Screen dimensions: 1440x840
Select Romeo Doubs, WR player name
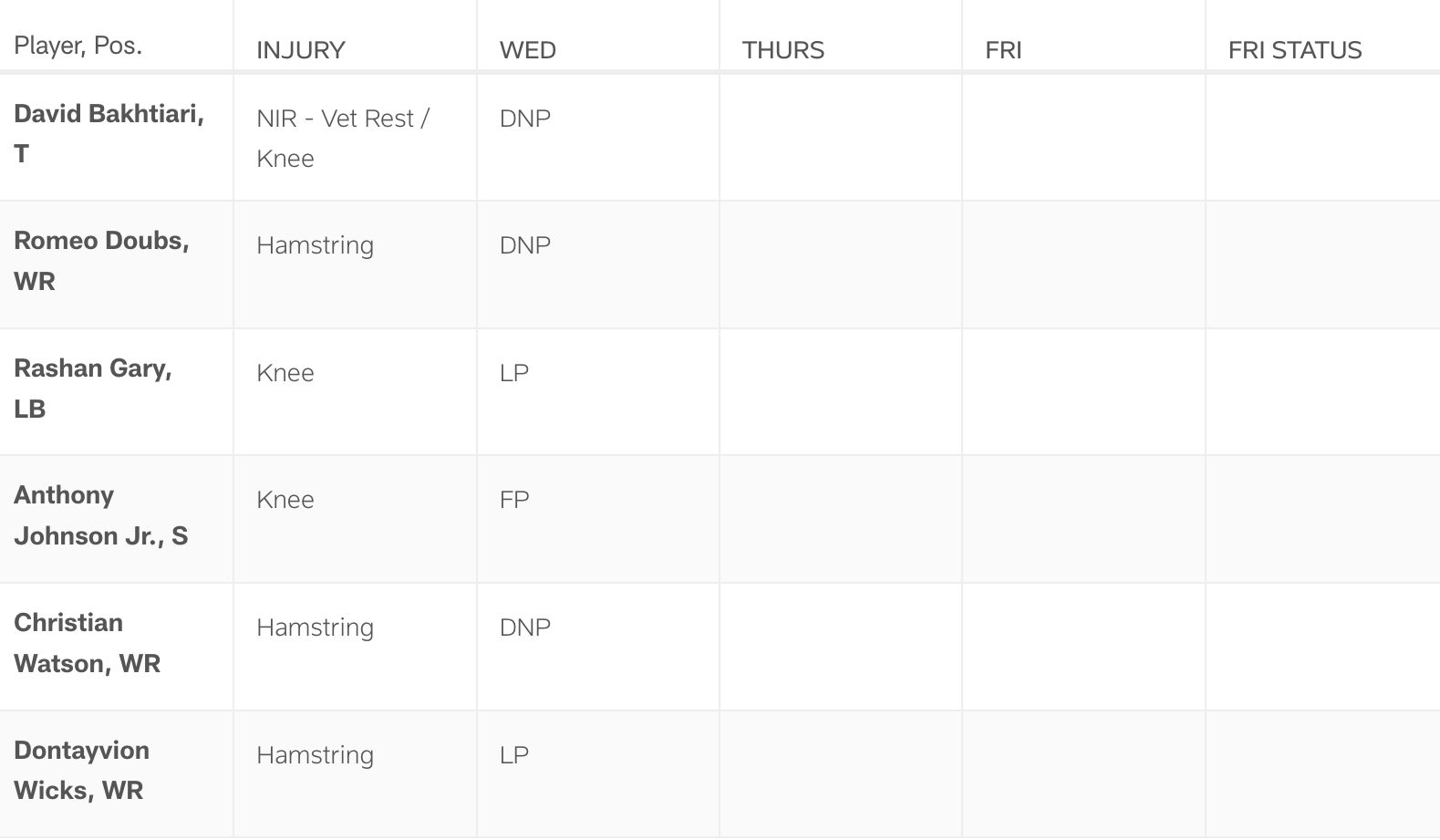(101, 261)
